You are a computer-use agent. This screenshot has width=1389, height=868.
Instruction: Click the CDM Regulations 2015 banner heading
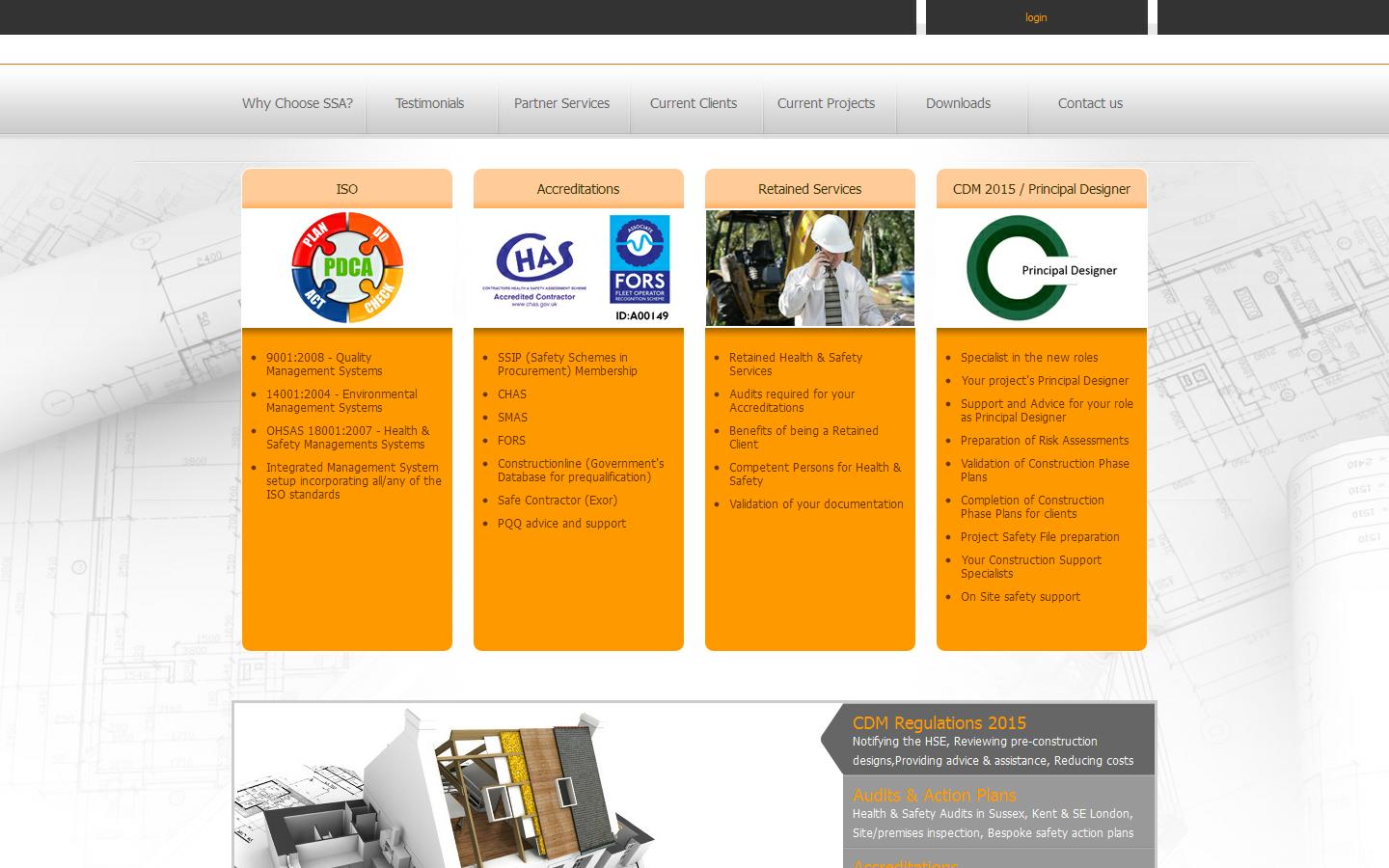point(939,723)
